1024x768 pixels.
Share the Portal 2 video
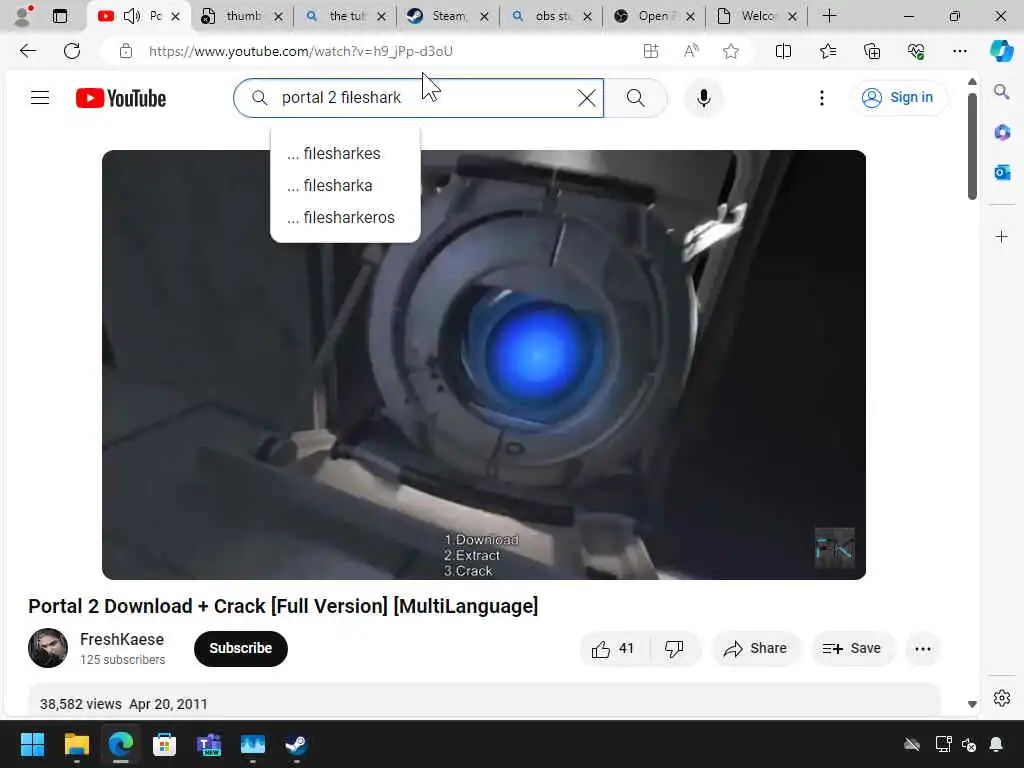[756, 648]
